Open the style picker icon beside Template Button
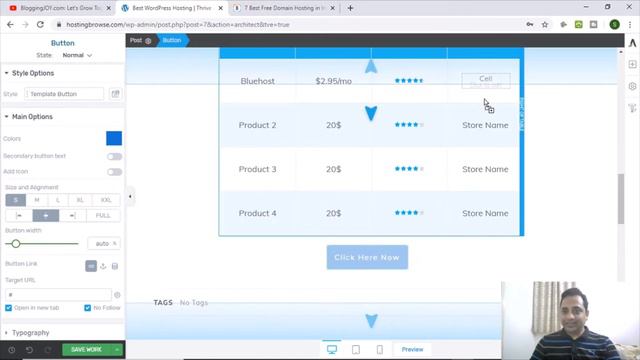640x360 pixels. 116,94
